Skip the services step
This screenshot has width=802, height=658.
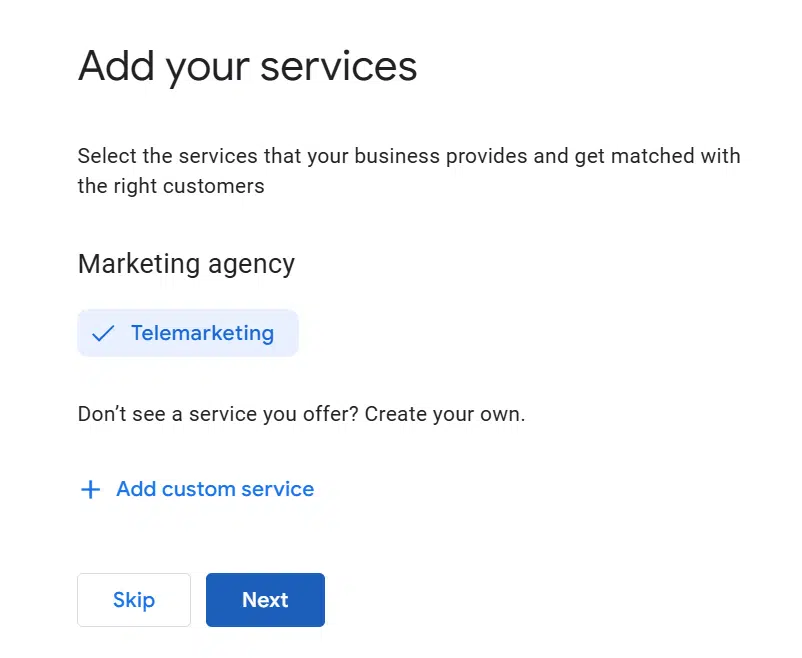pos(134,600)
